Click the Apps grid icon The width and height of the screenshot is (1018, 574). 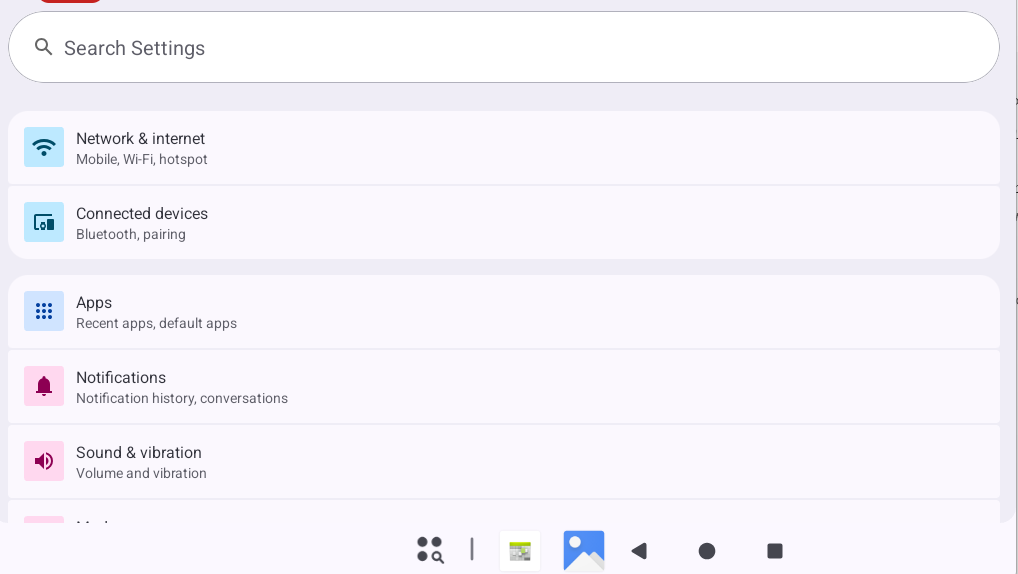click(x=44, y=311)
